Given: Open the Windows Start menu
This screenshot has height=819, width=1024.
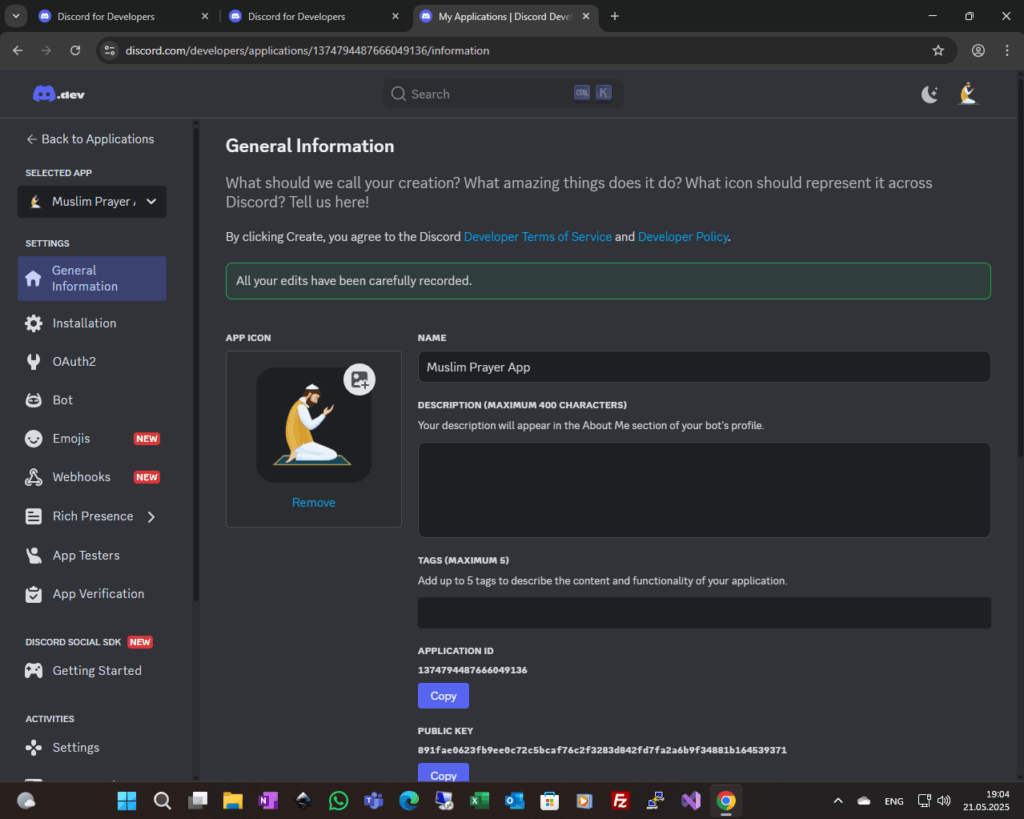Looking at the screenshot, I should 127,801.
